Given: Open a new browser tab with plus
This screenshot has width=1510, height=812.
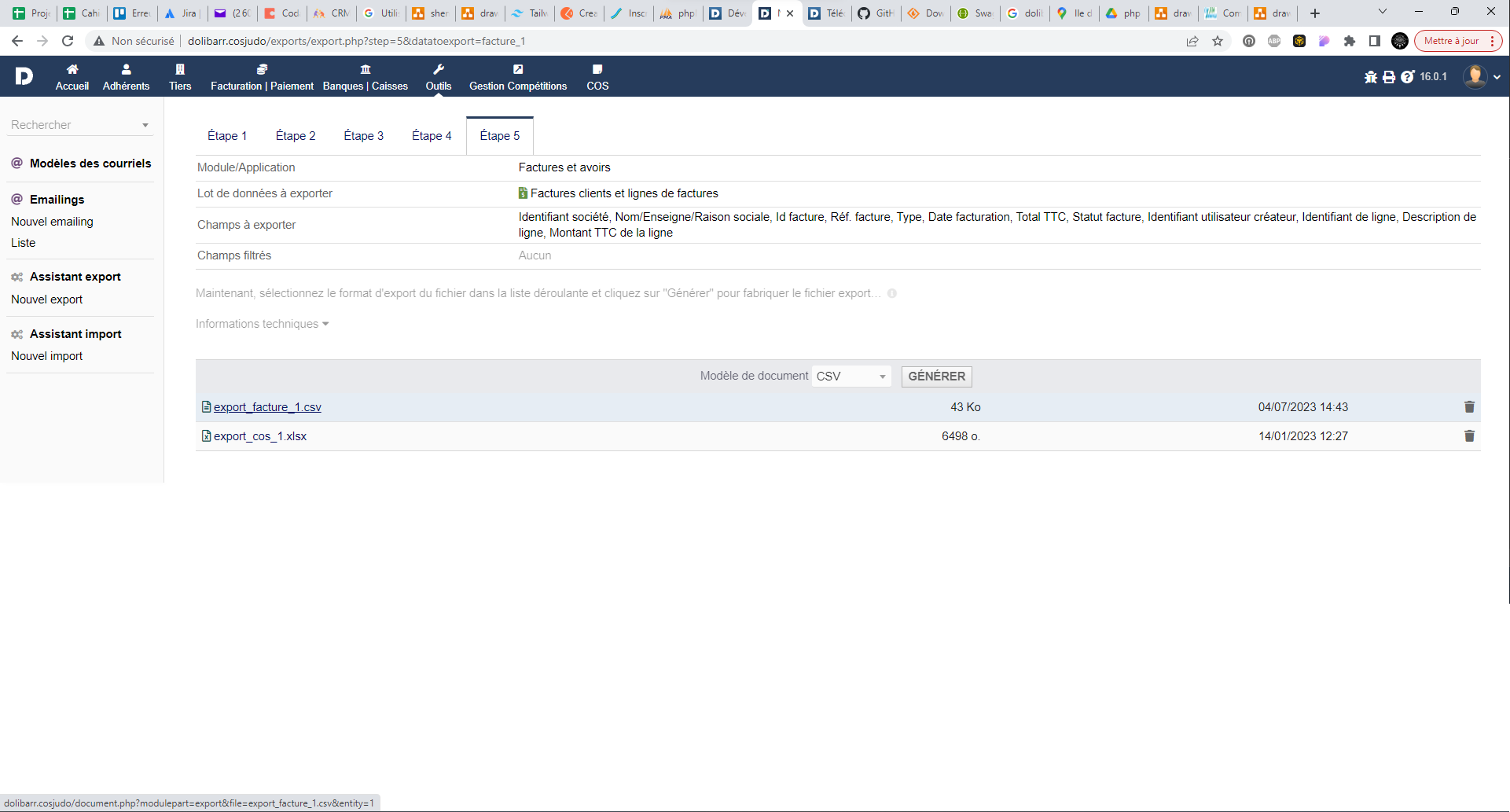Looking at the screenshot, I should pos(1315,13).
